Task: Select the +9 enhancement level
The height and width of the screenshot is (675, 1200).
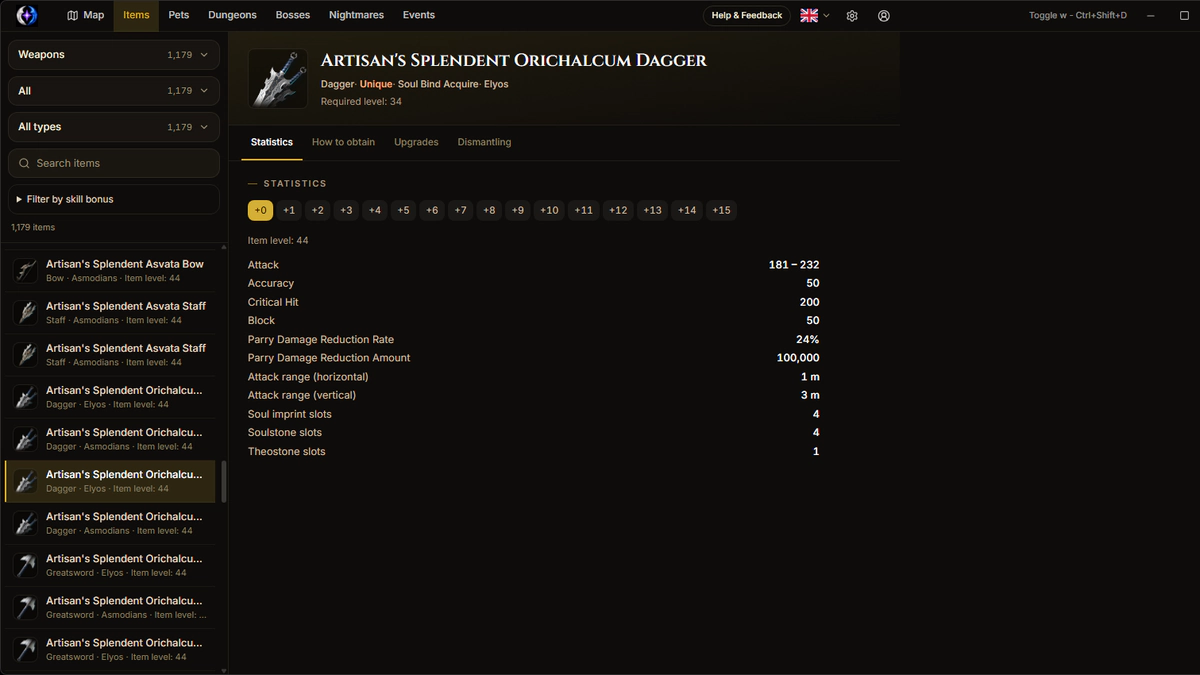Action: coord(517,210)
